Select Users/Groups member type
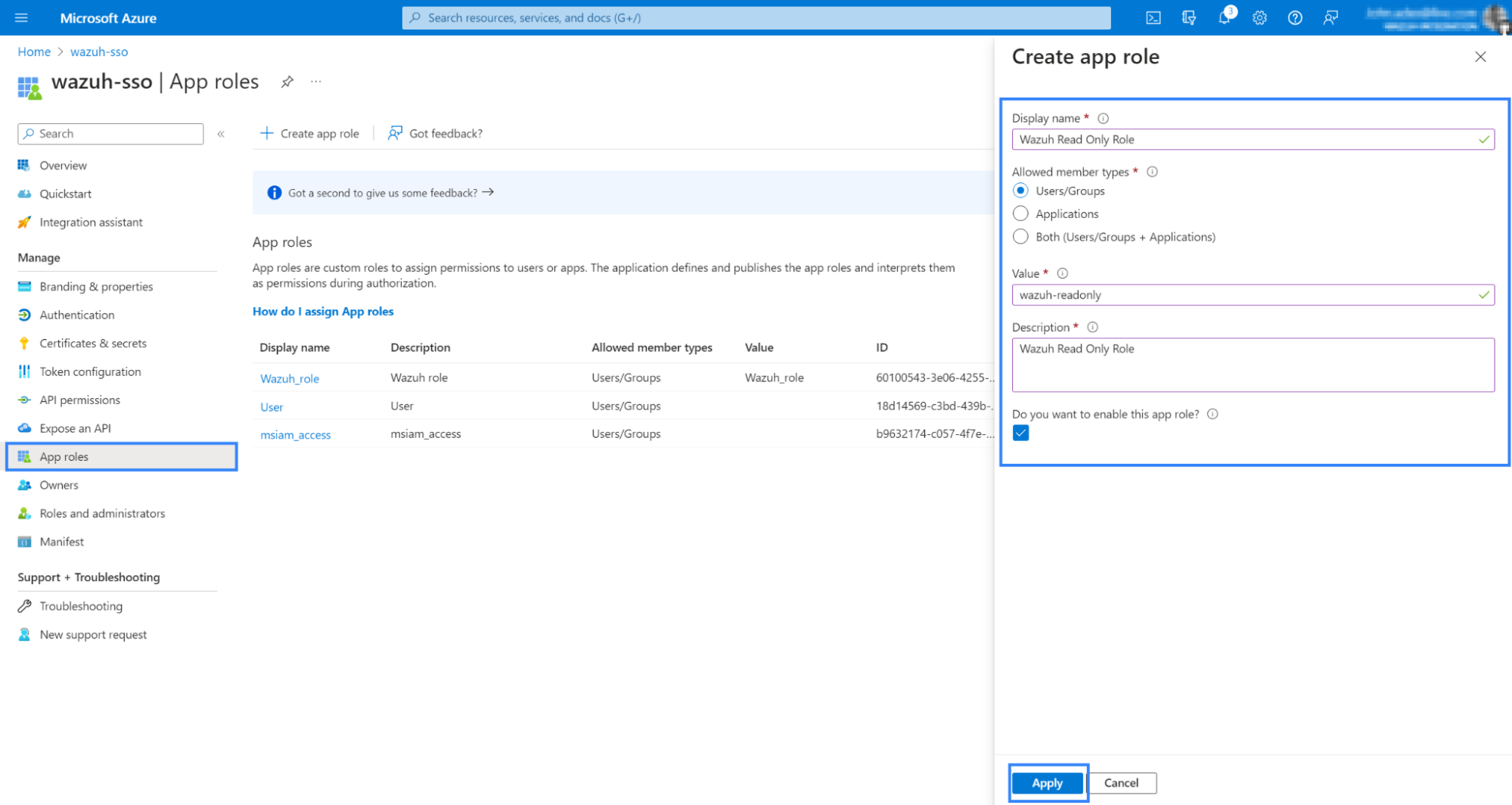The height and width of the screenshot is (805, 1512). (1020, 191)
